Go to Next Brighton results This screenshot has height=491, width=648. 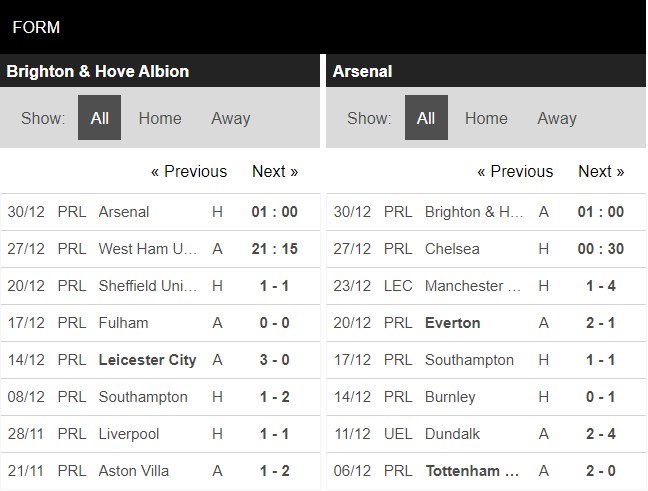click(x=275, y=171)
